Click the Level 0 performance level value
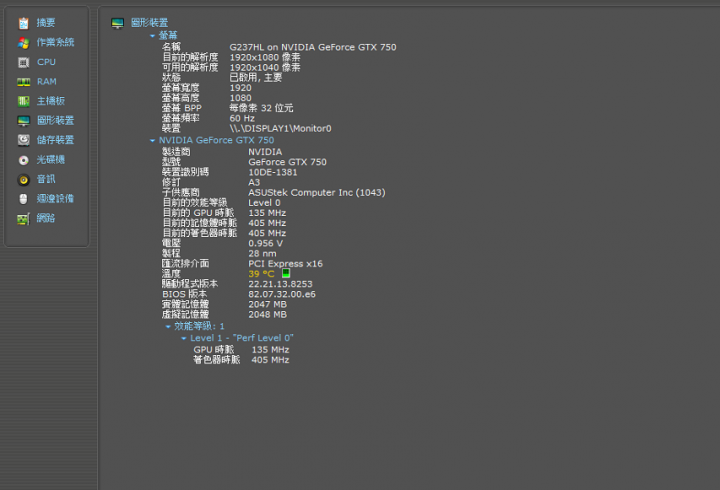This screenshot has height=490, width=720. tap(264, 203)
